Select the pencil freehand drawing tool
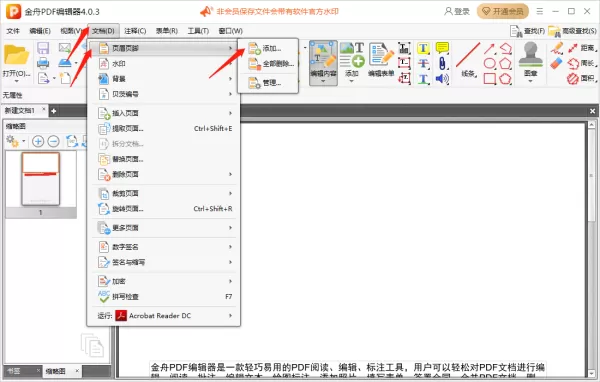The width and height of the screenshot is (600, 382). coord(557,48)
